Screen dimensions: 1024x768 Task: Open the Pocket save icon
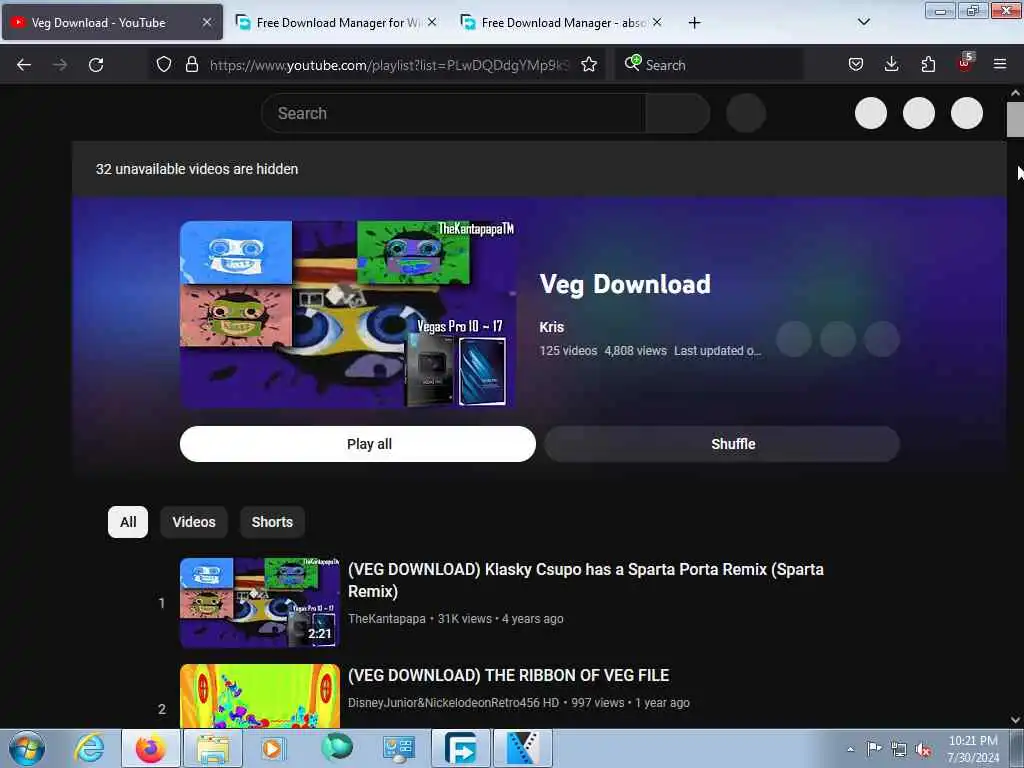click(x=856, y=64)
